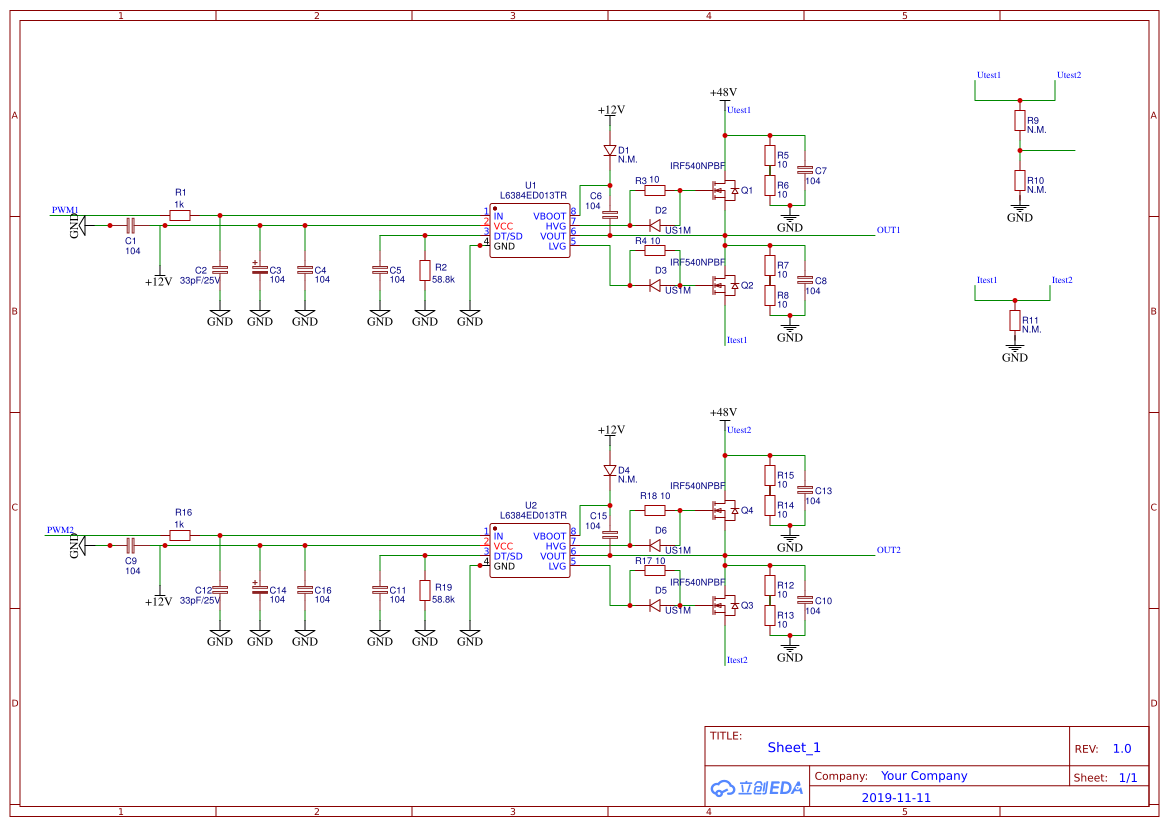This screenshot has width=1169, height=827.
Task: Click the C6 bootstrap capacitor symbol
Action: click(x=610, y=214)
